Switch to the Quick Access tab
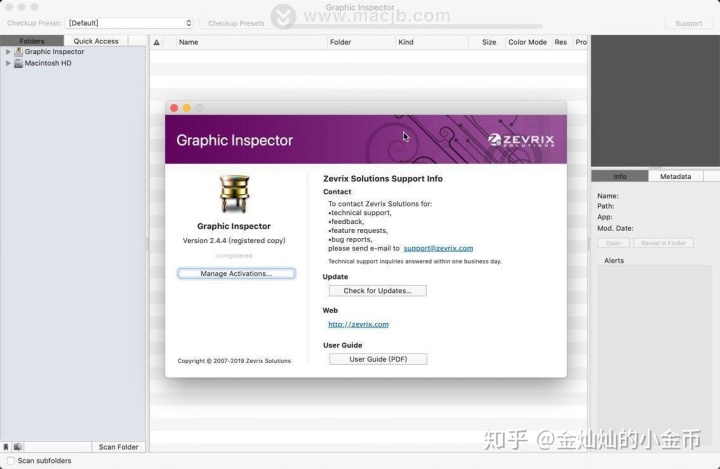The image size is (720, 469). 96,41
